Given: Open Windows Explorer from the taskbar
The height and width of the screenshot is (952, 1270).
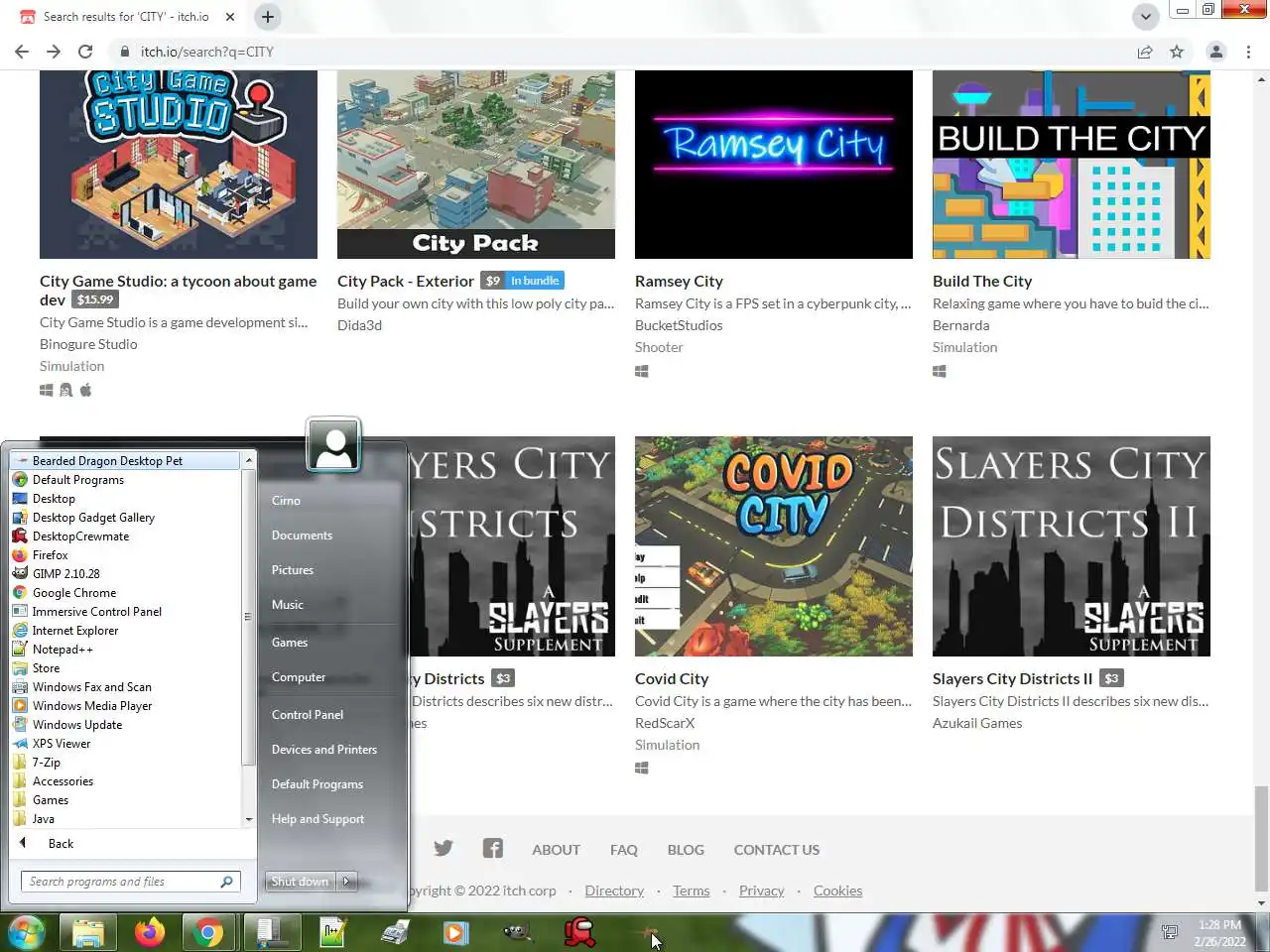Looking at the screenshot, I should pos(87,933).
